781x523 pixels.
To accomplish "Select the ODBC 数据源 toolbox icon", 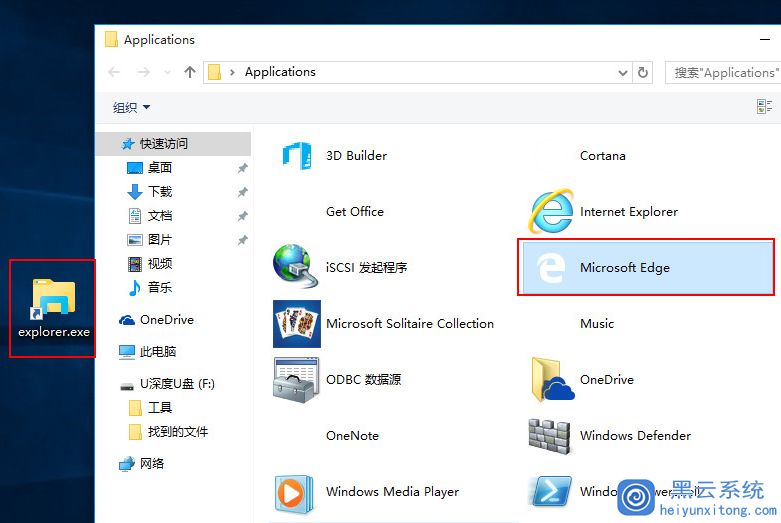I will [296, 380].
